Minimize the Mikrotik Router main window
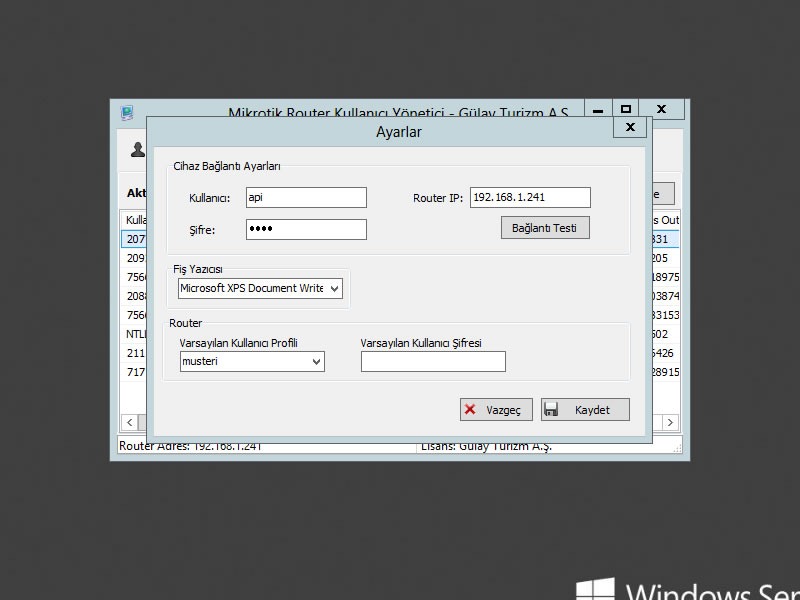 (x=598, y=109)
